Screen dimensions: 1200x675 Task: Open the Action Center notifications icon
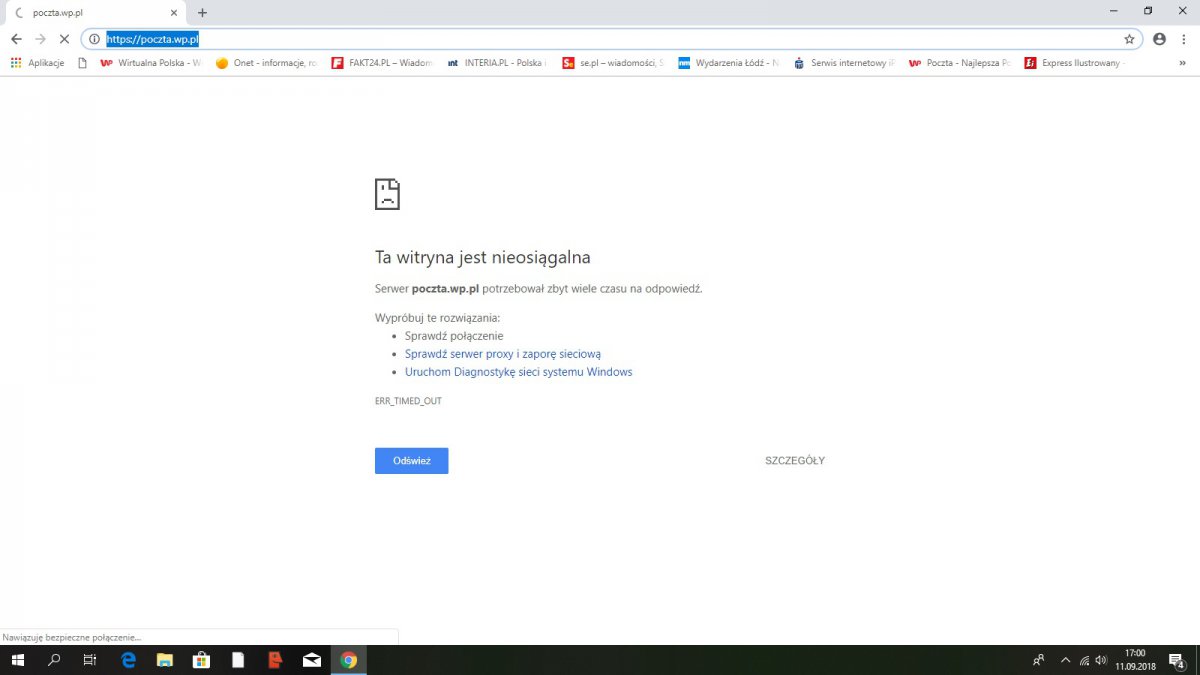[1177, 660]
